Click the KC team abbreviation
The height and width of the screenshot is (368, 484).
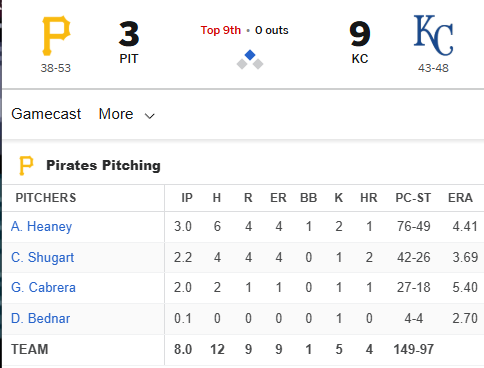click(x=360, y=59)
